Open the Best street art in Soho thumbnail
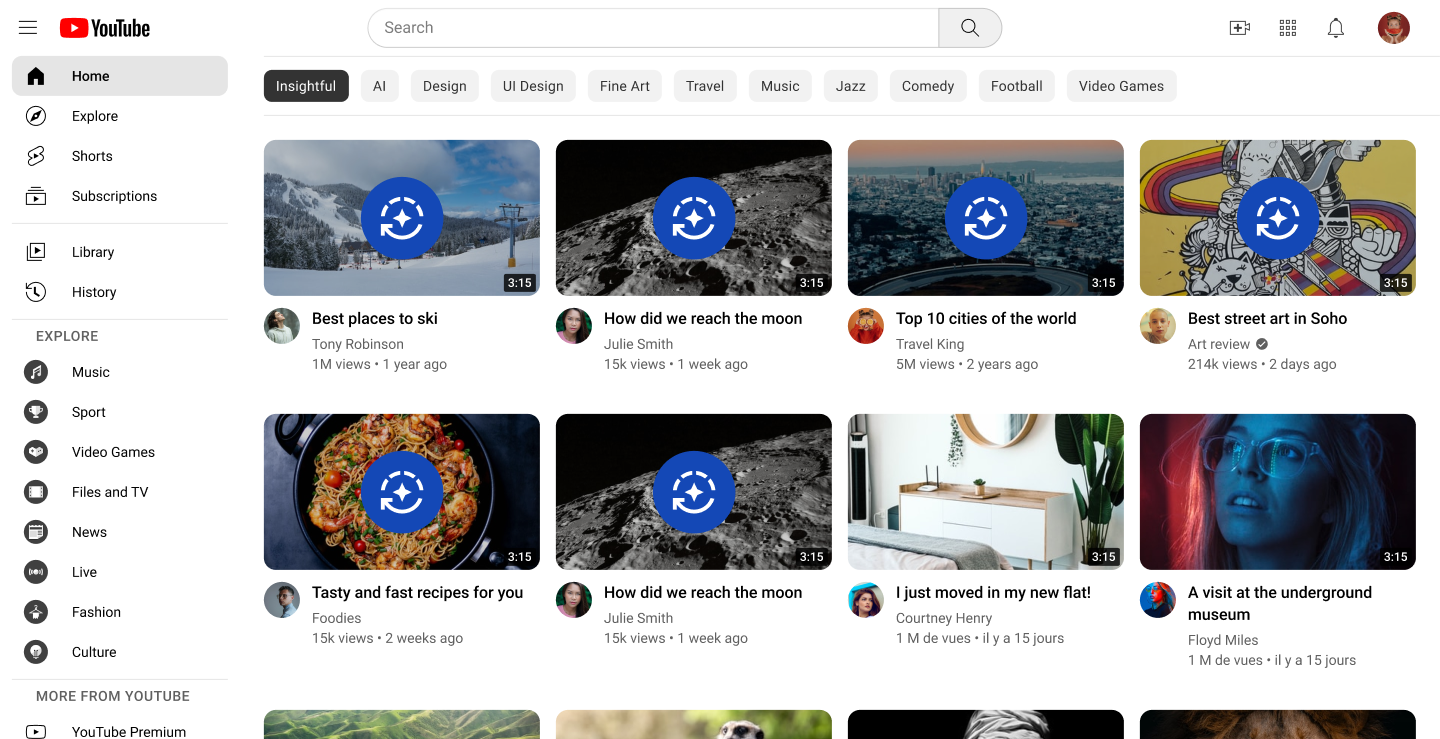Viewport: 1440px width, 739px height. pos(1278,218)
